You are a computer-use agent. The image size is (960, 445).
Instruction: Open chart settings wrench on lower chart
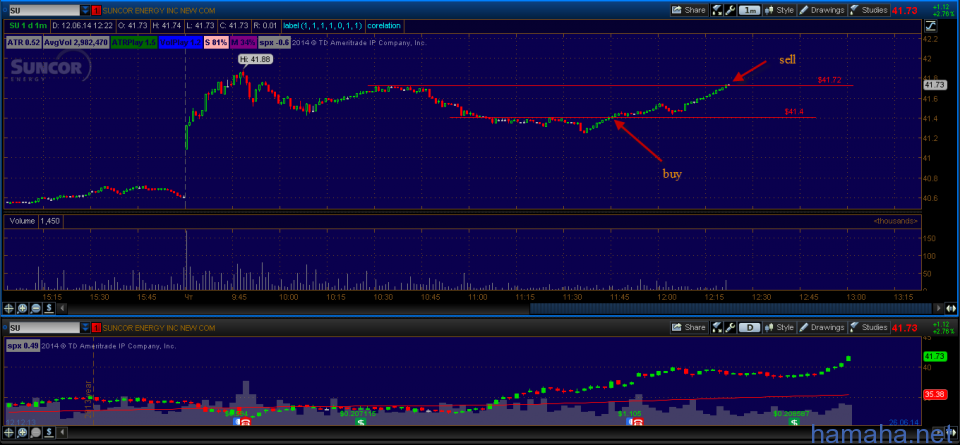[729, 327]
